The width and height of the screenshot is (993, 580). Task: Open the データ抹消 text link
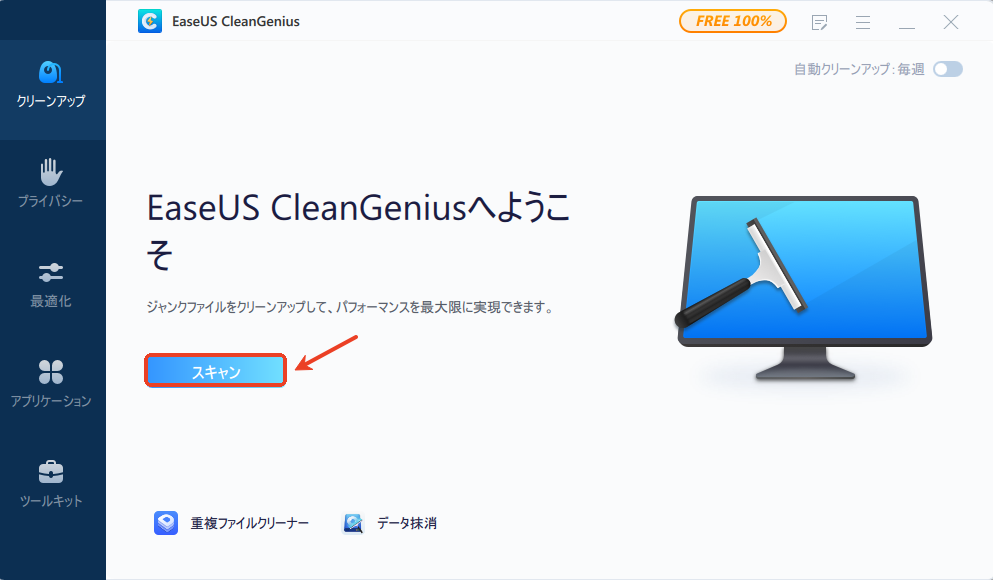(x=407, y=524)
